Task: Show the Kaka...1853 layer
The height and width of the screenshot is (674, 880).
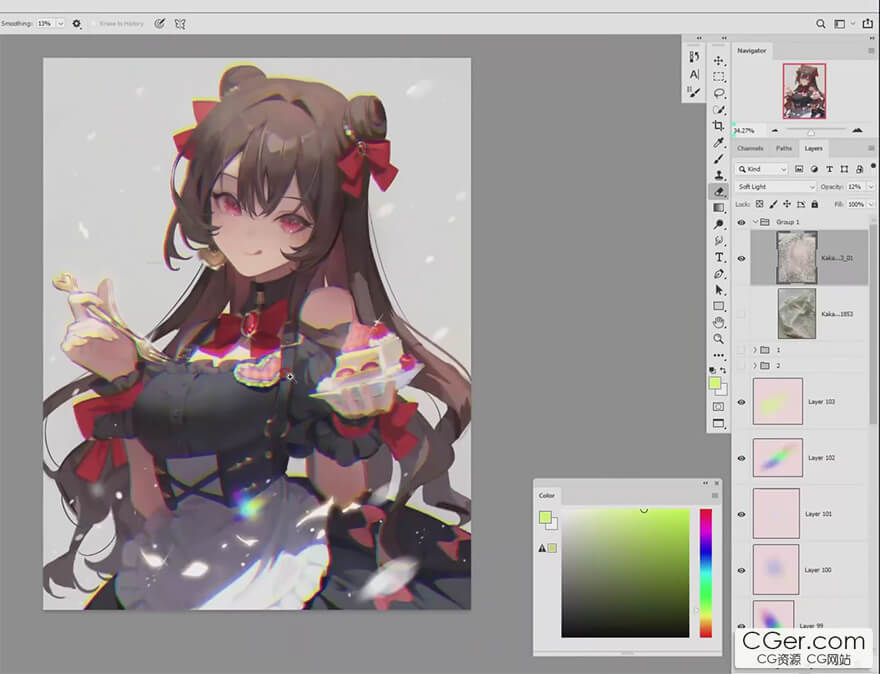Action: coord(741,314)
